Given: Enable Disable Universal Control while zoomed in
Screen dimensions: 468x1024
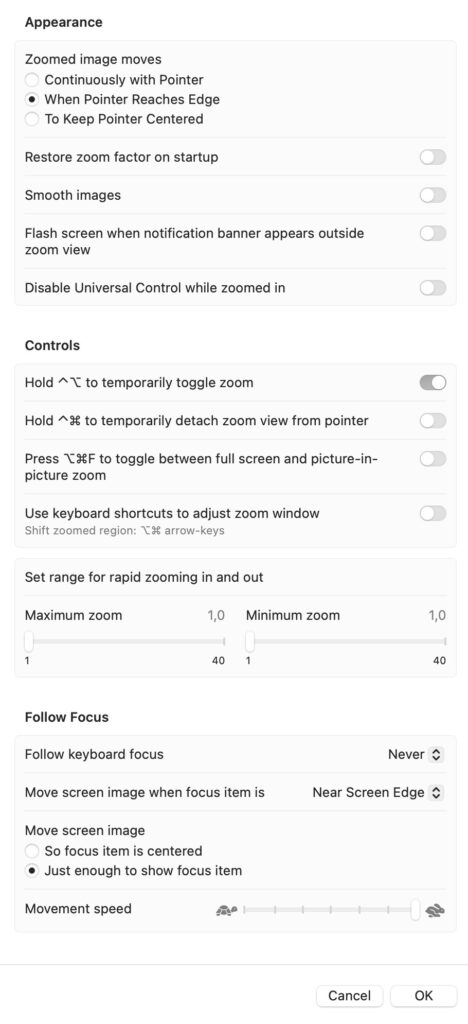Looking at the screenshot, I should tap(433, 288).
